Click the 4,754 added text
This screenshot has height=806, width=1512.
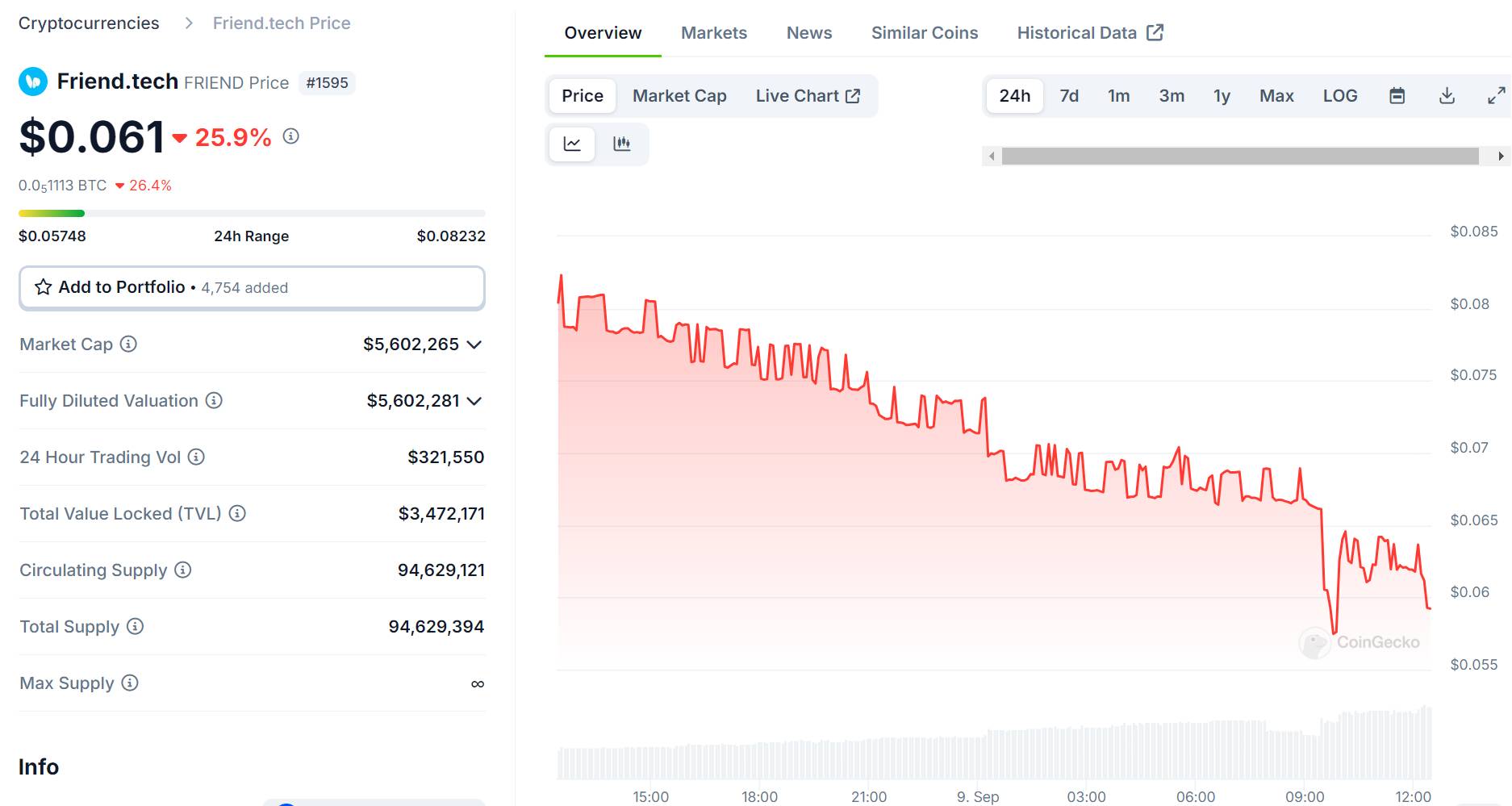244,288
